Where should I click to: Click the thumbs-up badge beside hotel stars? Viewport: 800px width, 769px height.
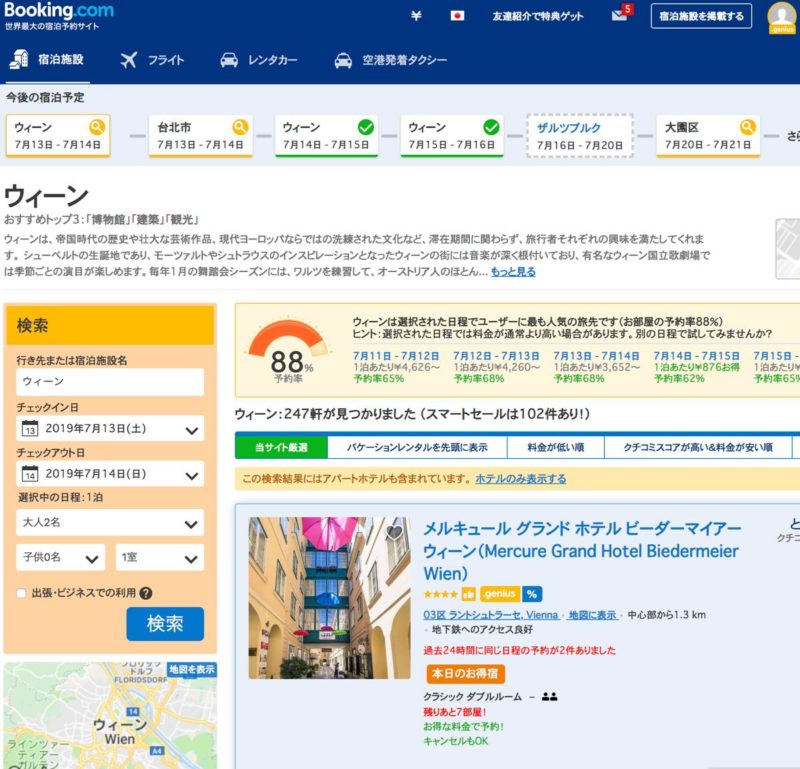(x=468, y=594)
